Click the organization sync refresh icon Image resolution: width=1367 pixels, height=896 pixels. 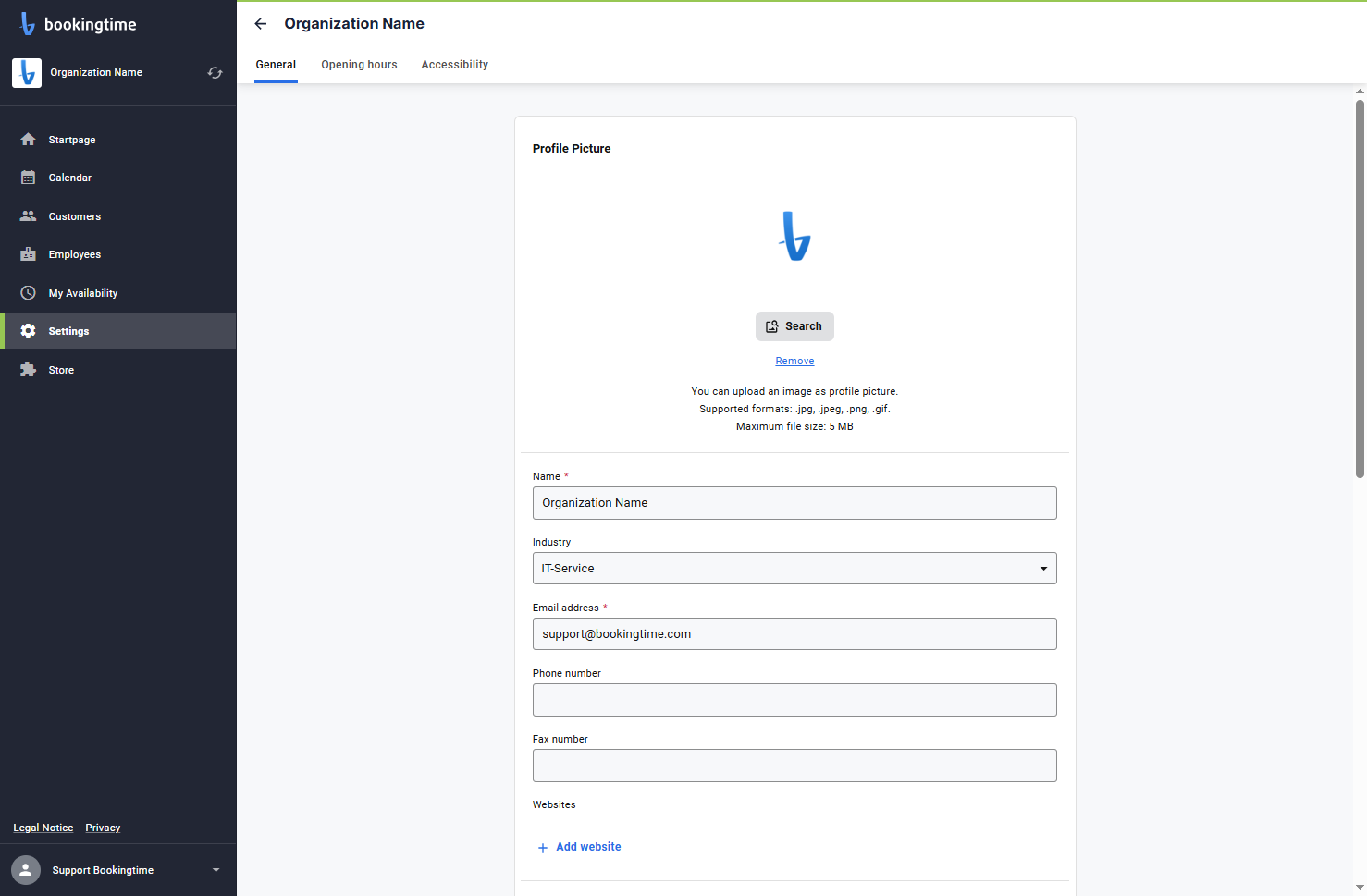(x=216, y=72)
